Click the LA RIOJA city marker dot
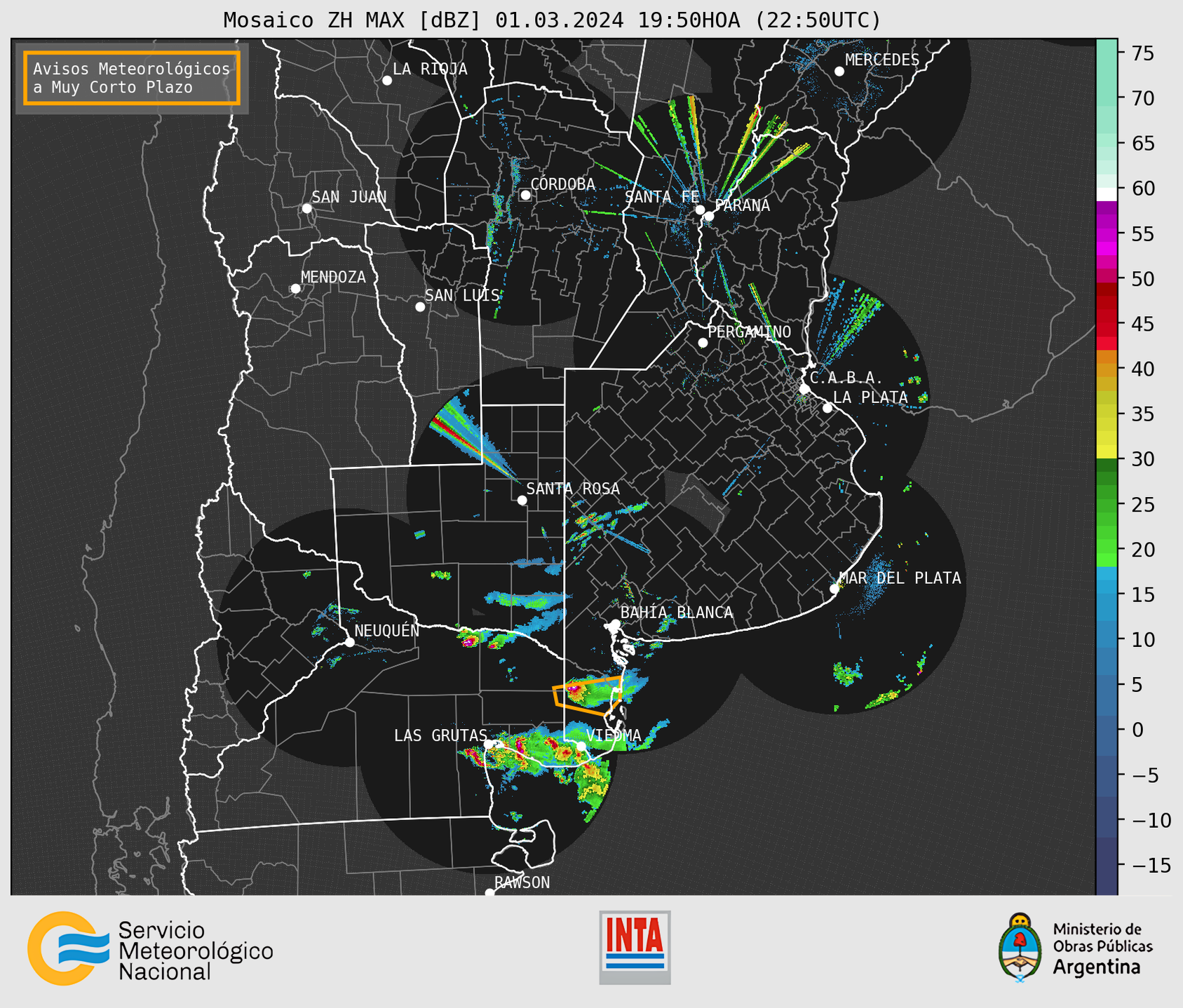This screenshot has width=1183, height=1008. click(387, 81)
